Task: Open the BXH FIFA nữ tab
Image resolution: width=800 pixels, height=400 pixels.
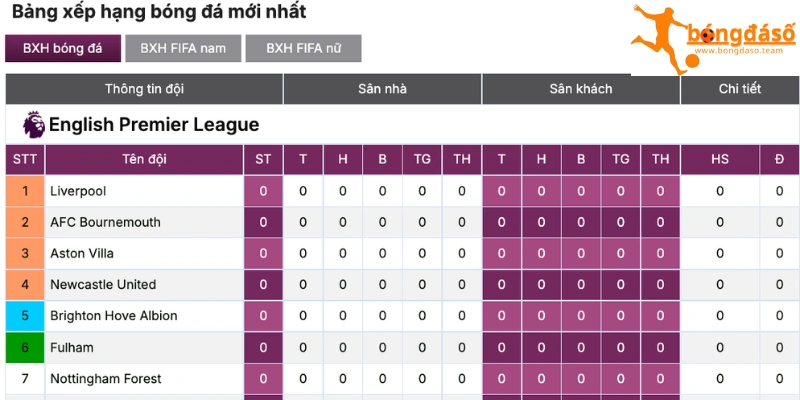Action: point(303,48)
